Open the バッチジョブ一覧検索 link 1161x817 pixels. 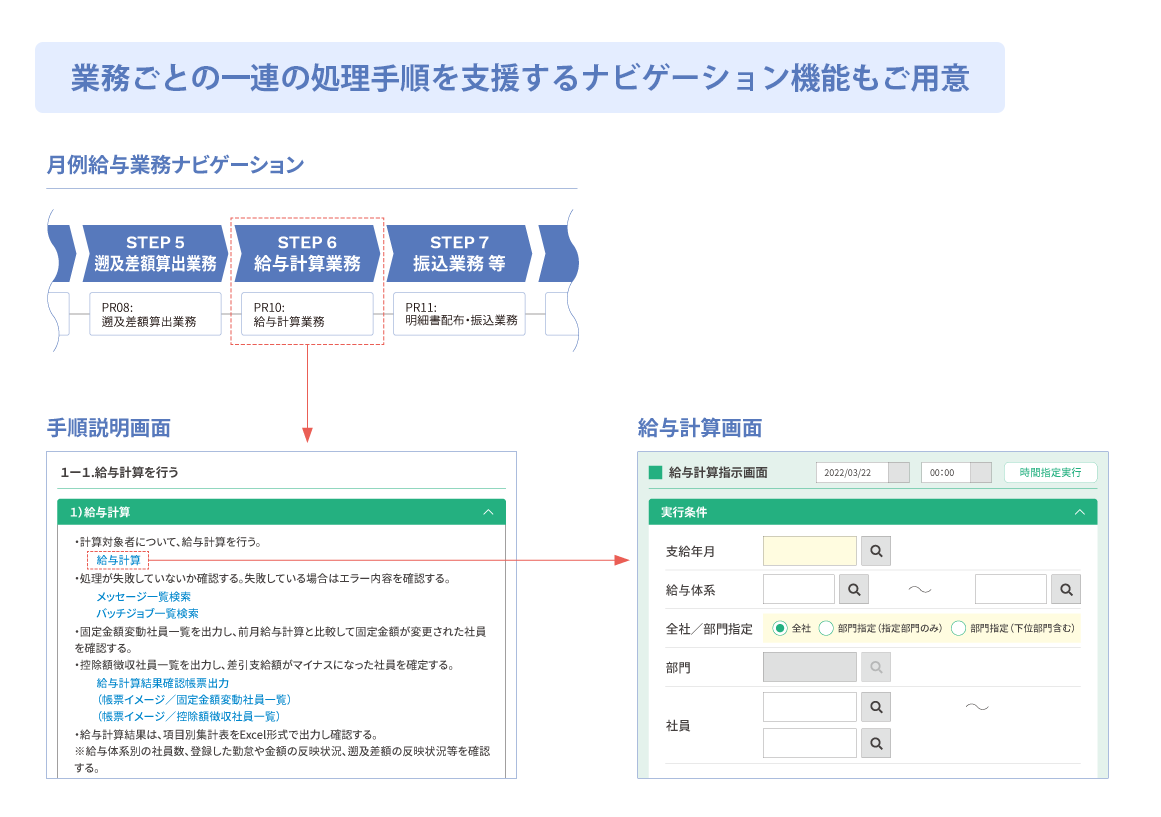click(x=147, y=613)
